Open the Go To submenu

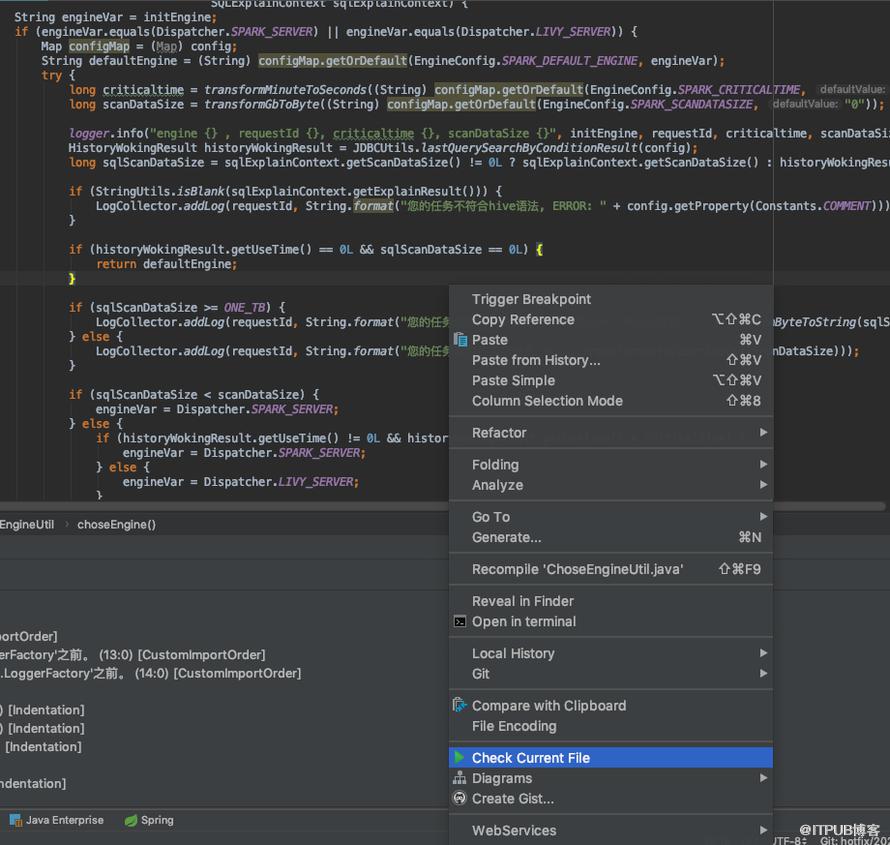click(491, 517)
